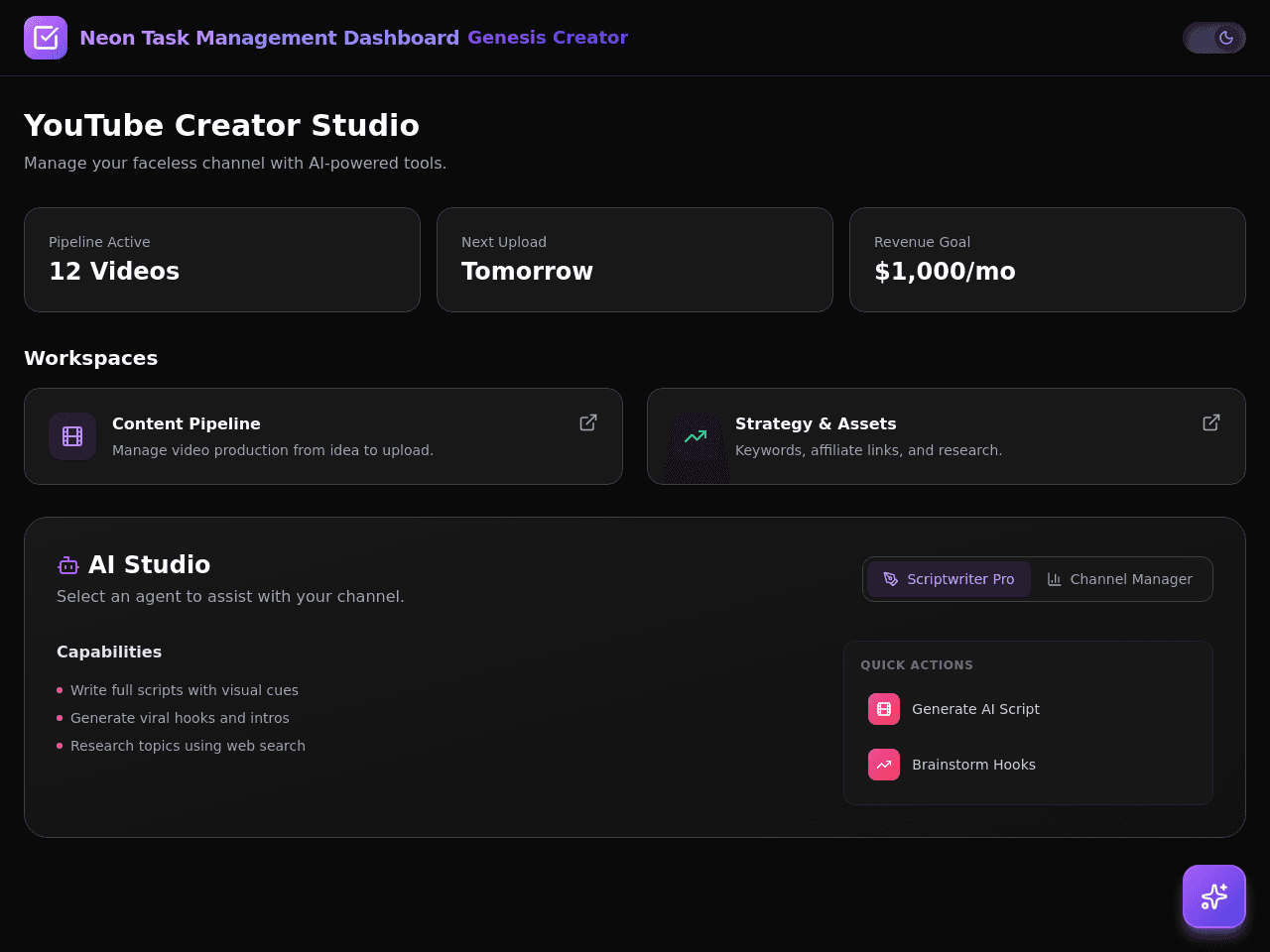Screen dimensions: 1270x952
Task: Click the Revenue Goal $1,000/mo card
Action: point(1048,260)
